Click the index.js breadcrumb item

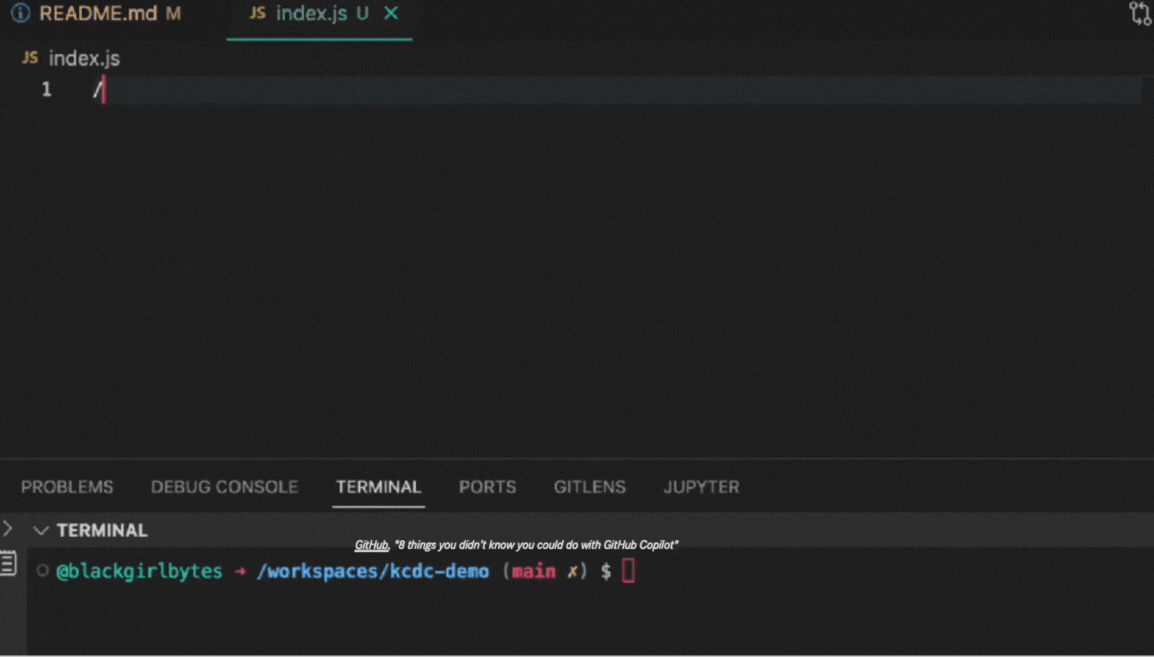click(x=84, y=58)
